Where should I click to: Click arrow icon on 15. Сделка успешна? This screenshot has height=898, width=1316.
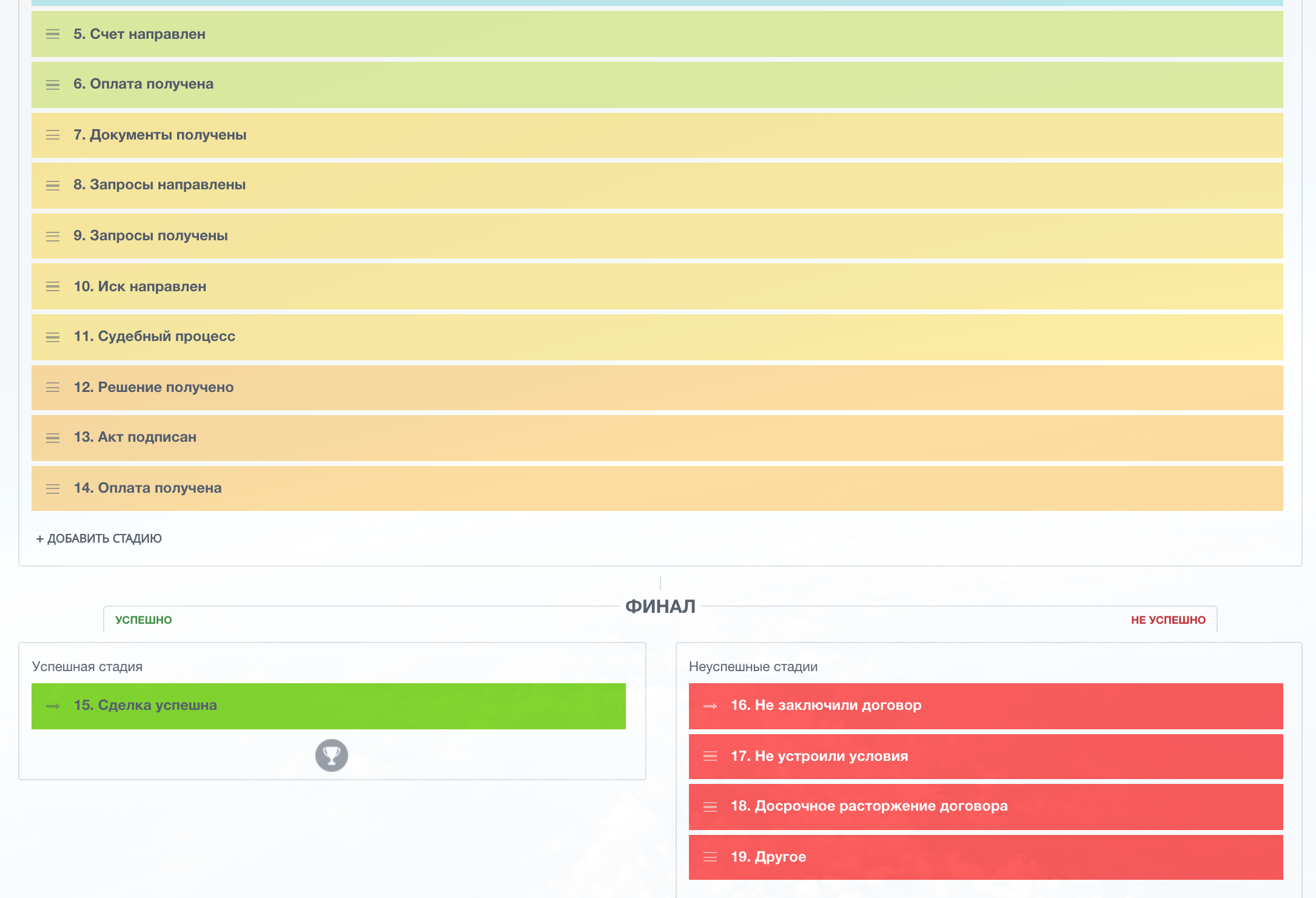(53, 706)
